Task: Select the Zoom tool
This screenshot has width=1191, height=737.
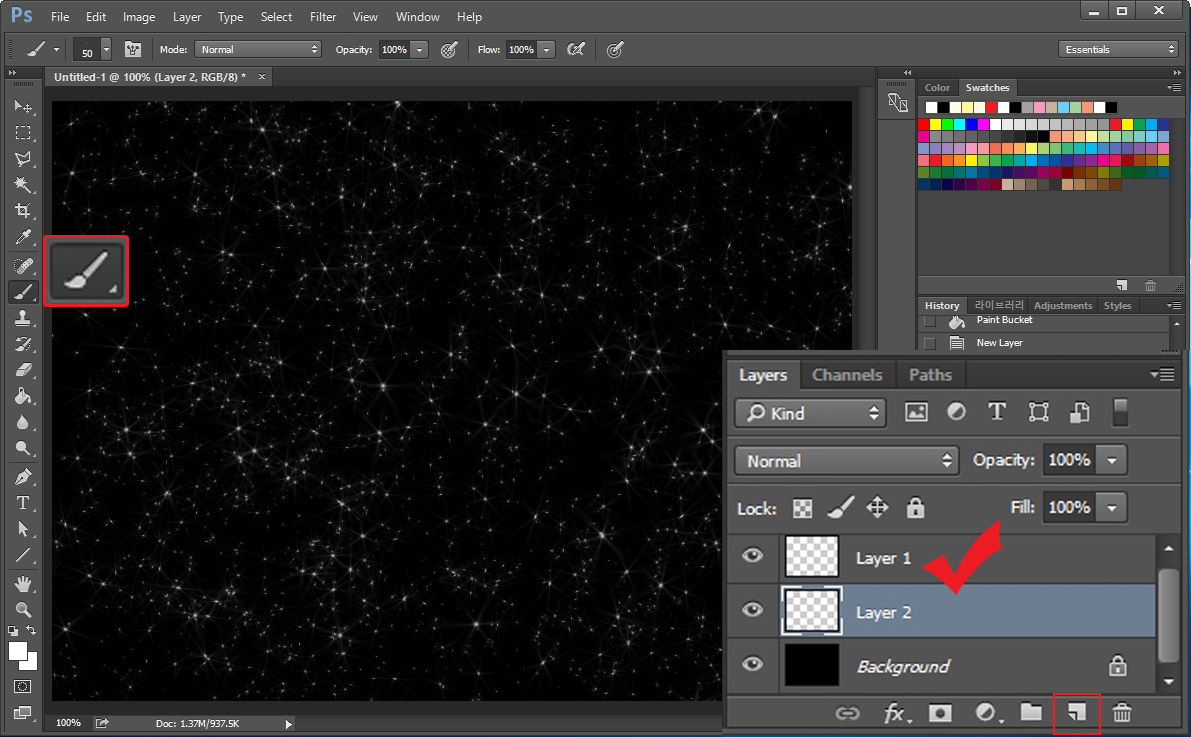Action: 23,609
